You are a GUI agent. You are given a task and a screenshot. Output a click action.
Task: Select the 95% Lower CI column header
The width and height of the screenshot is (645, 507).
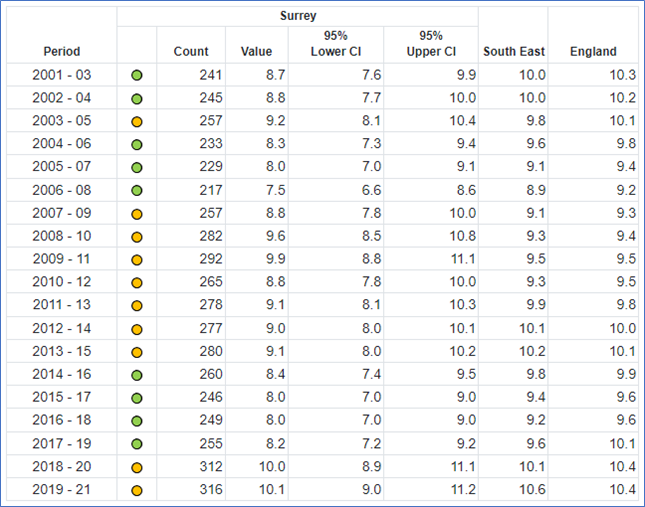pyautogui.click(x=336, y=44)
